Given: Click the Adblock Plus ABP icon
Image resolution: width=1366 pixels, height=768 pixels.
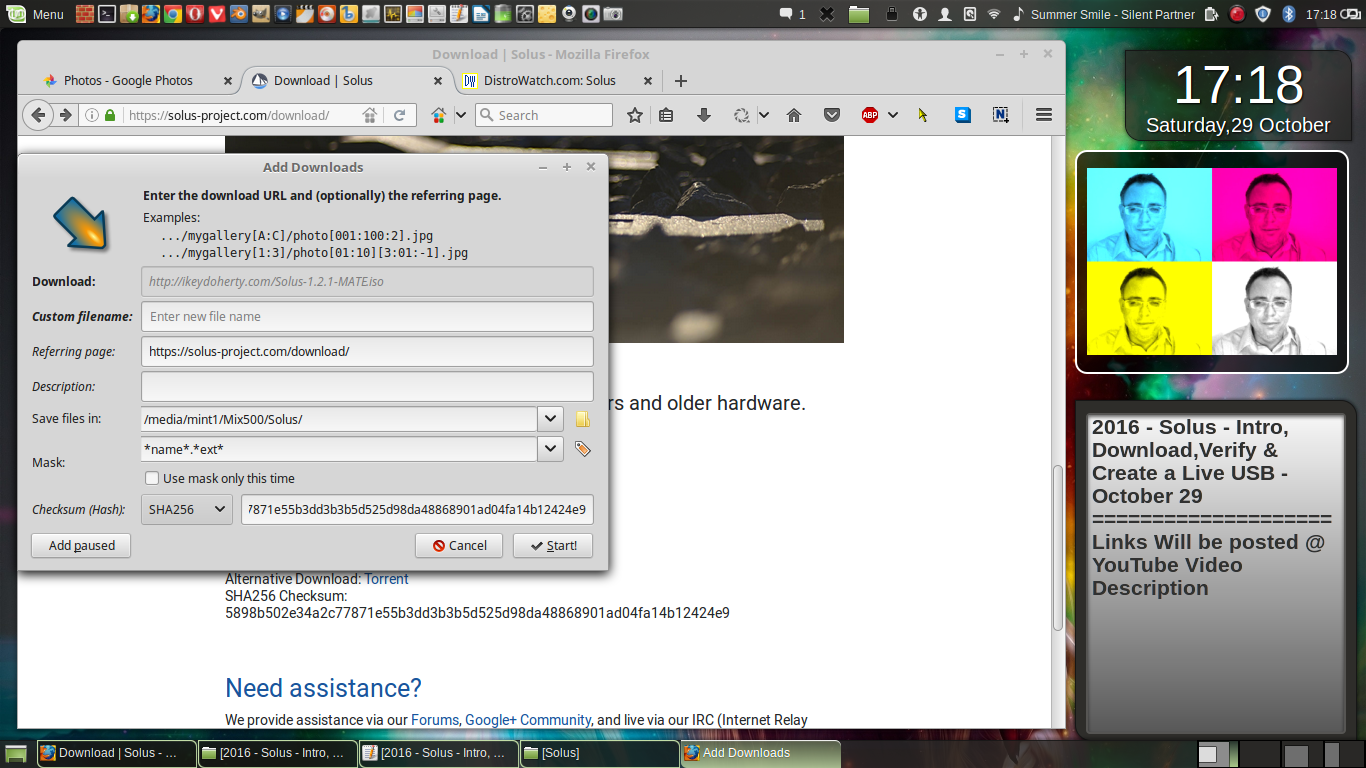Looking at the screenshot, I should 870,115.
